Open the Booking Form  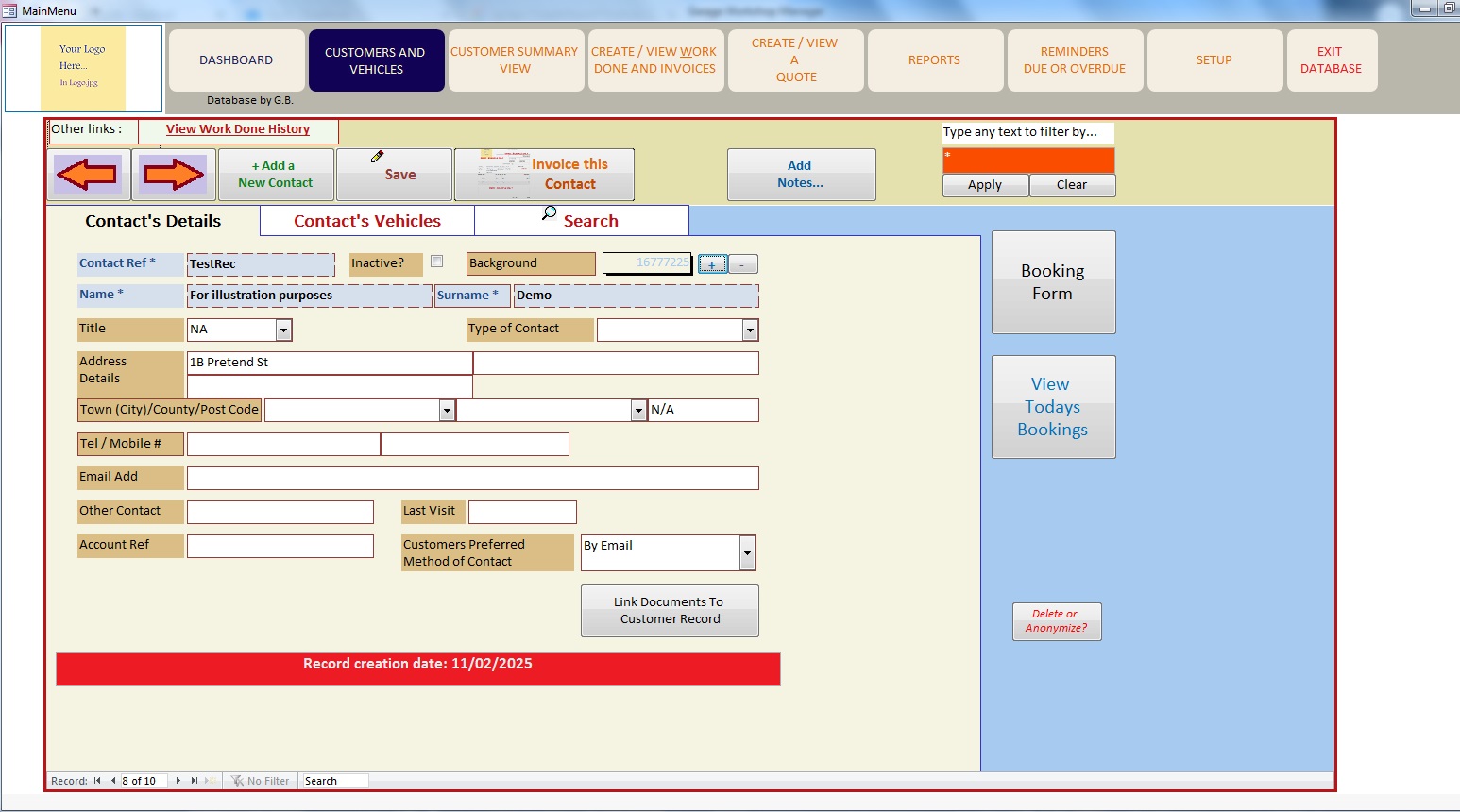tap(1053, 282)
